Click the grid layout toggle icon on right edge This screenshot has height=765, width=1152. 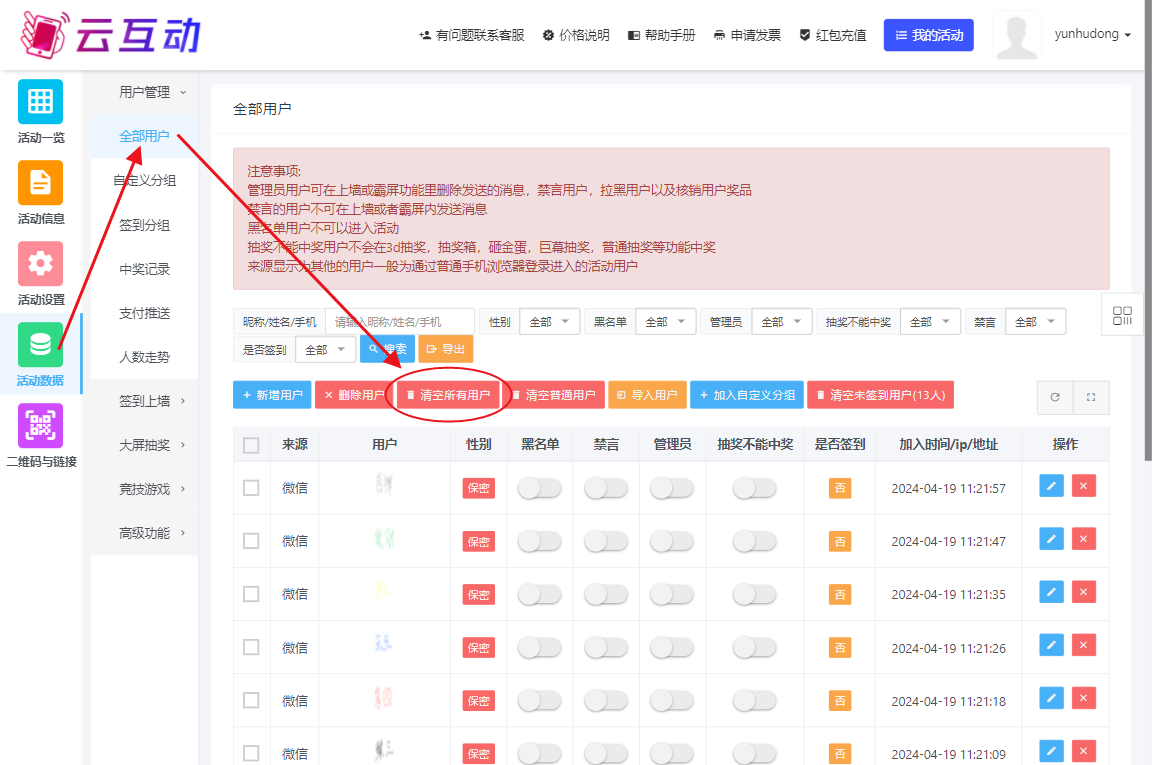1122,315
